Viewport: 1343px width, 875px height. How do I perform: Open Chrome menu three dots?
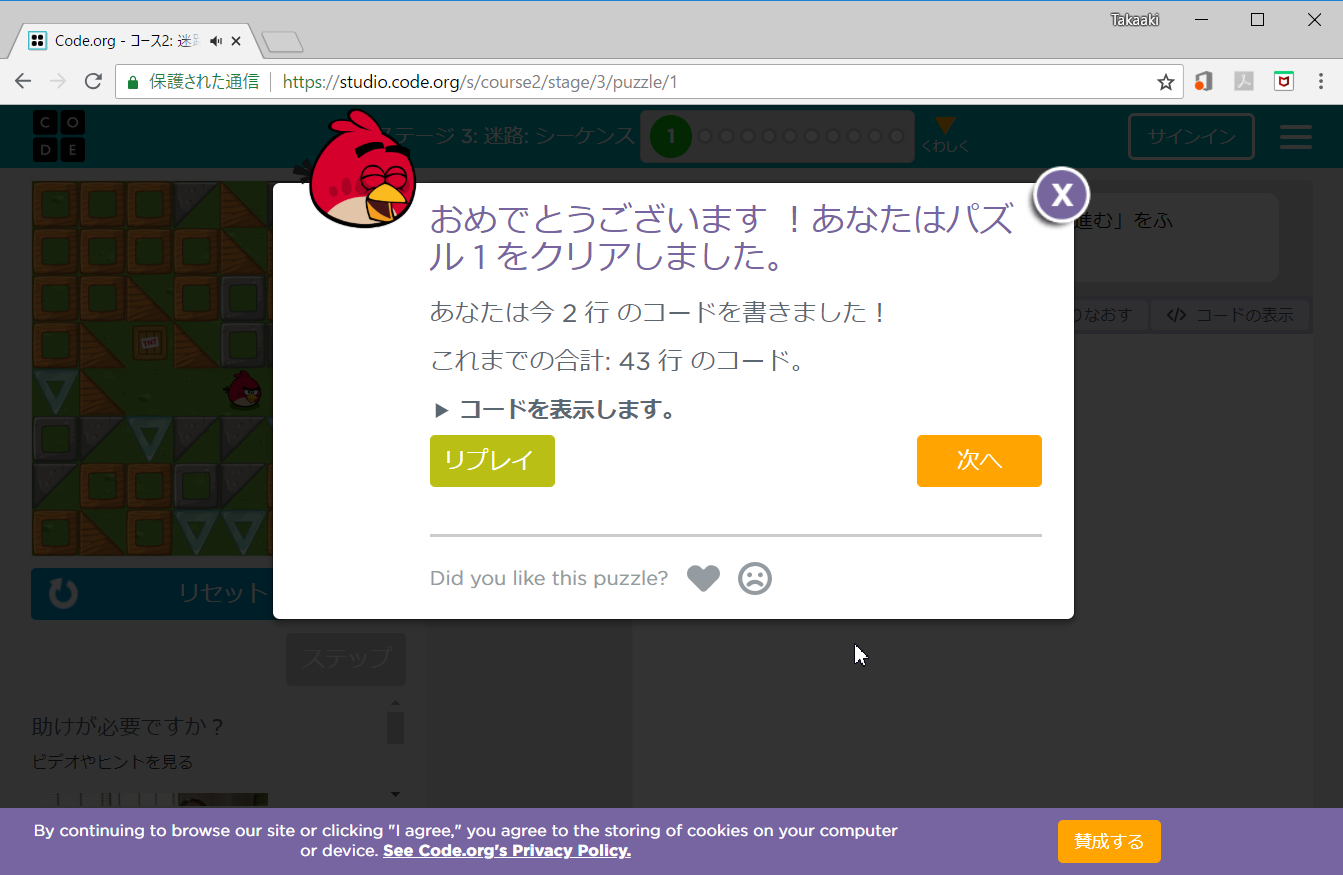click(1322, 82)
